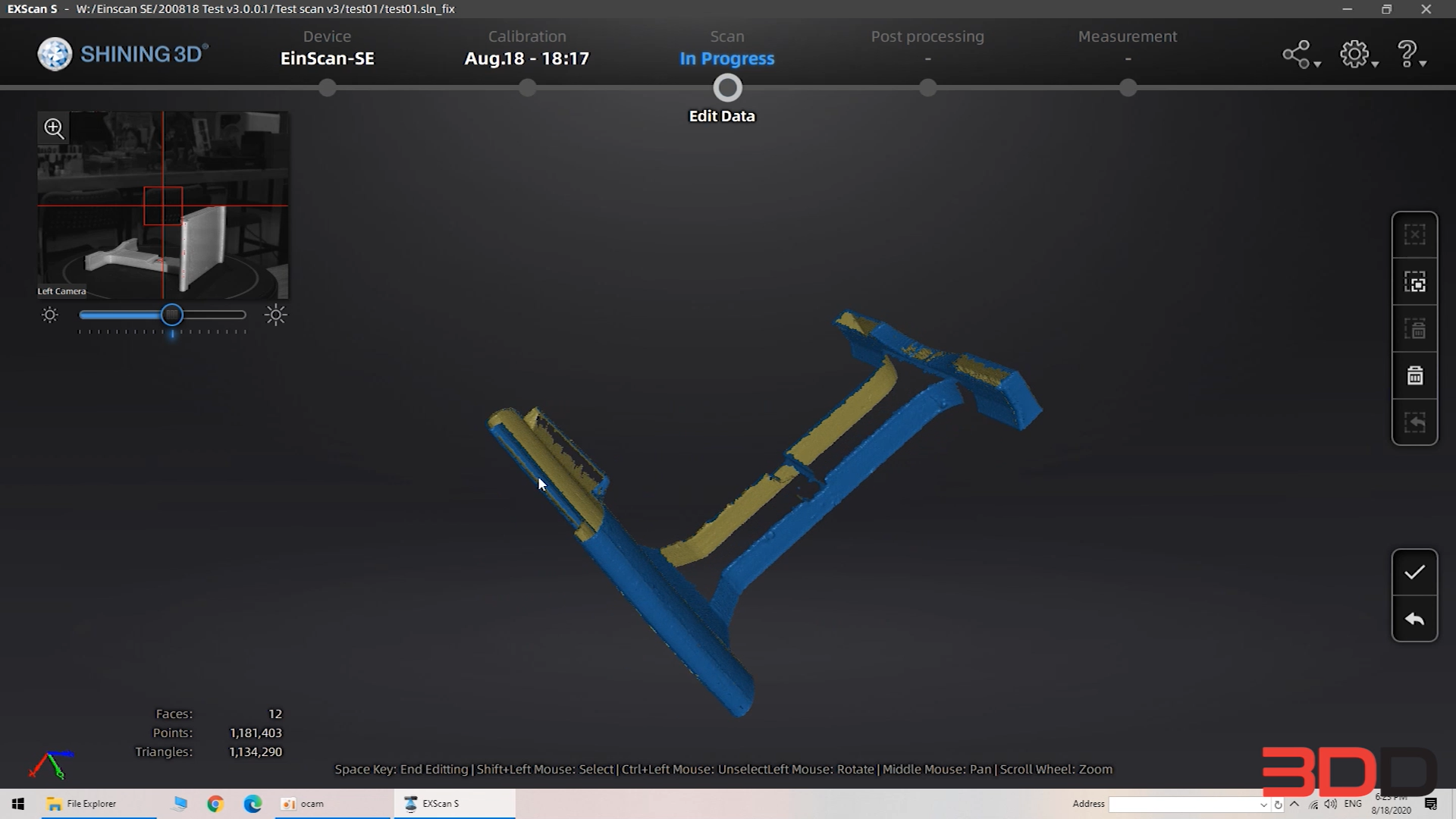The height and width of the screenshot is (819, 1456).
Task: Click the trash delete icon
Action: coord(1414,375)
